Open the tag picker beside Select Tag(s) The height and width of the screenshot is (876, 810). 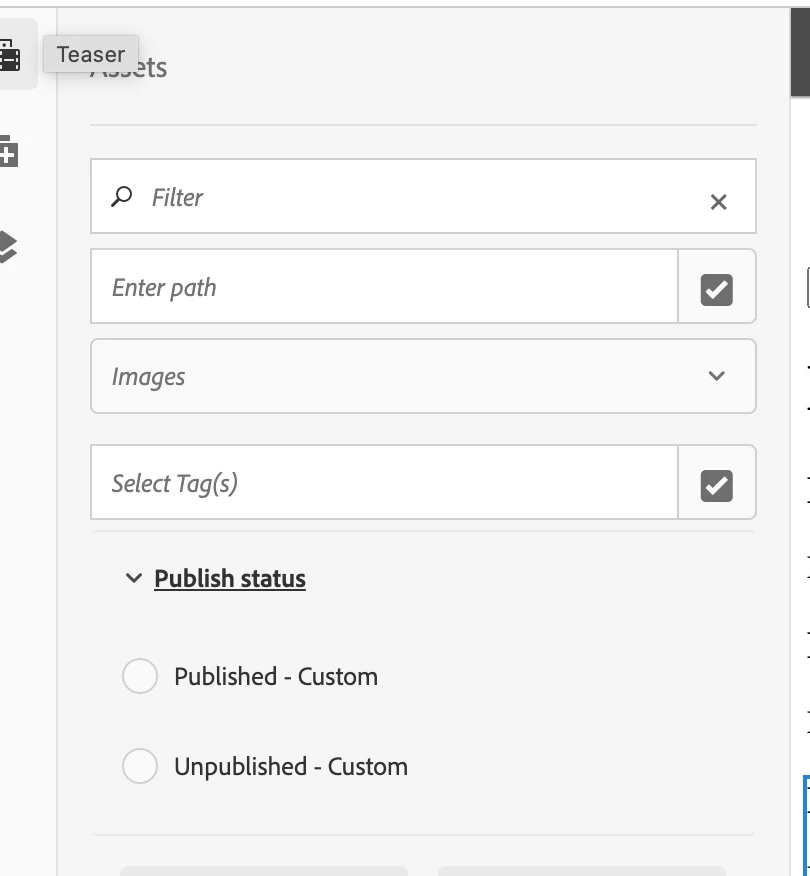(717, 485)
